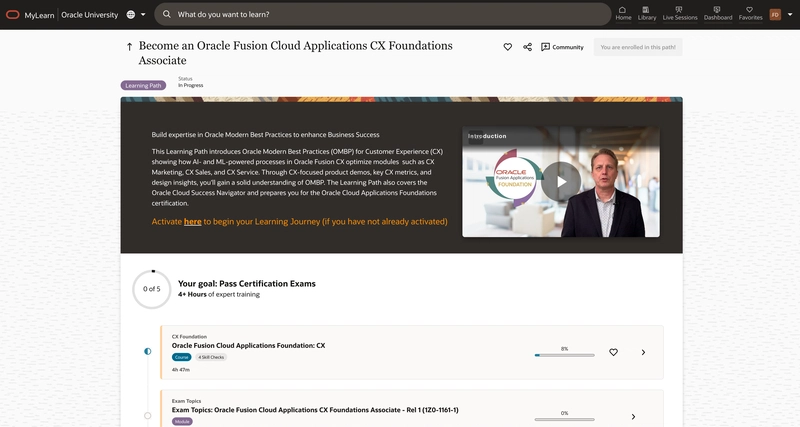Expand the Exam Topics row chevron
Viewport: 800px width, 427px height.
click(x=633, y=417)
